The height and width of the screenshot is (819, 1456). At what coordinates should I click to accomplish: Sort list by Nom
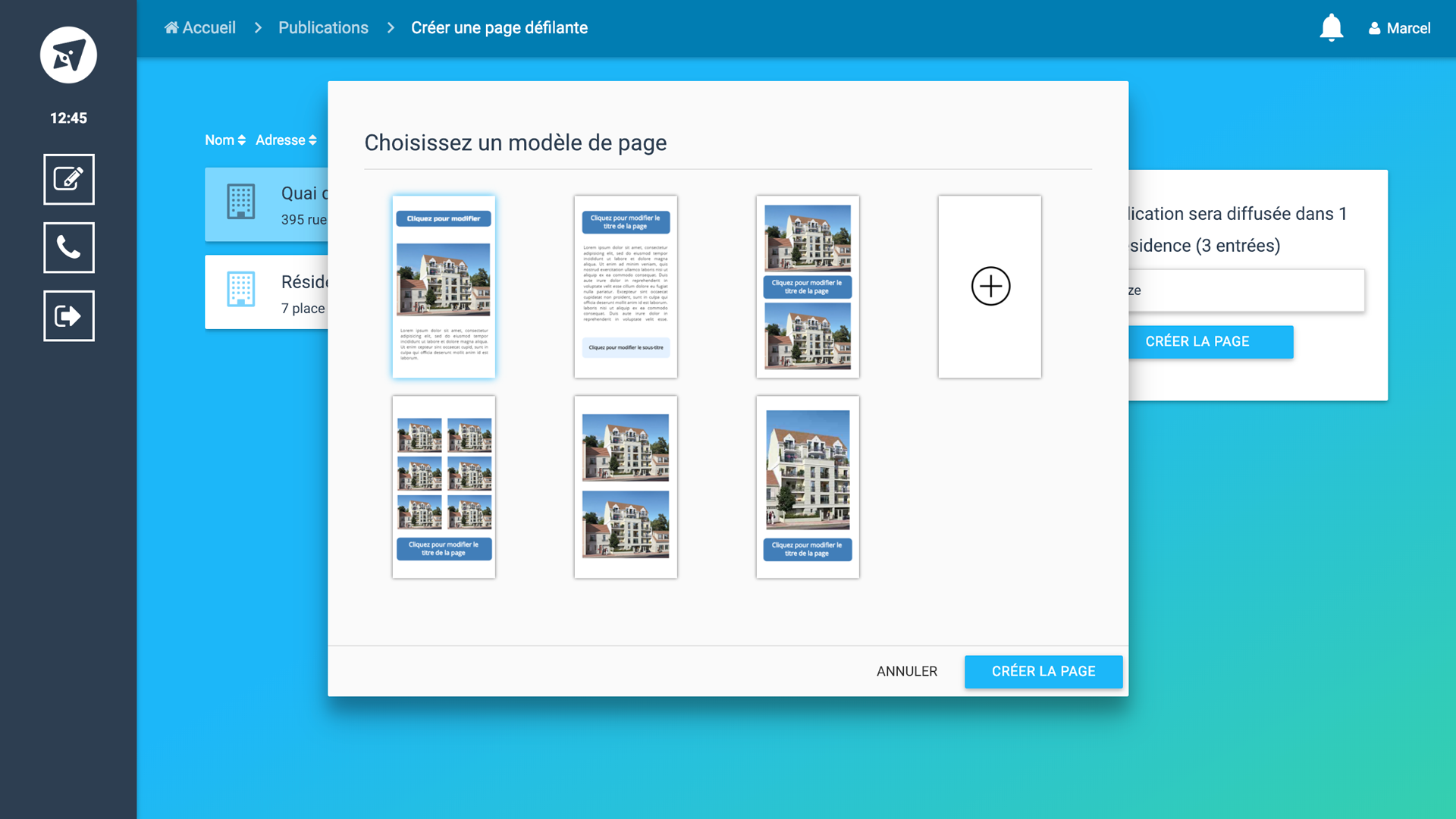tap(225, 140)
